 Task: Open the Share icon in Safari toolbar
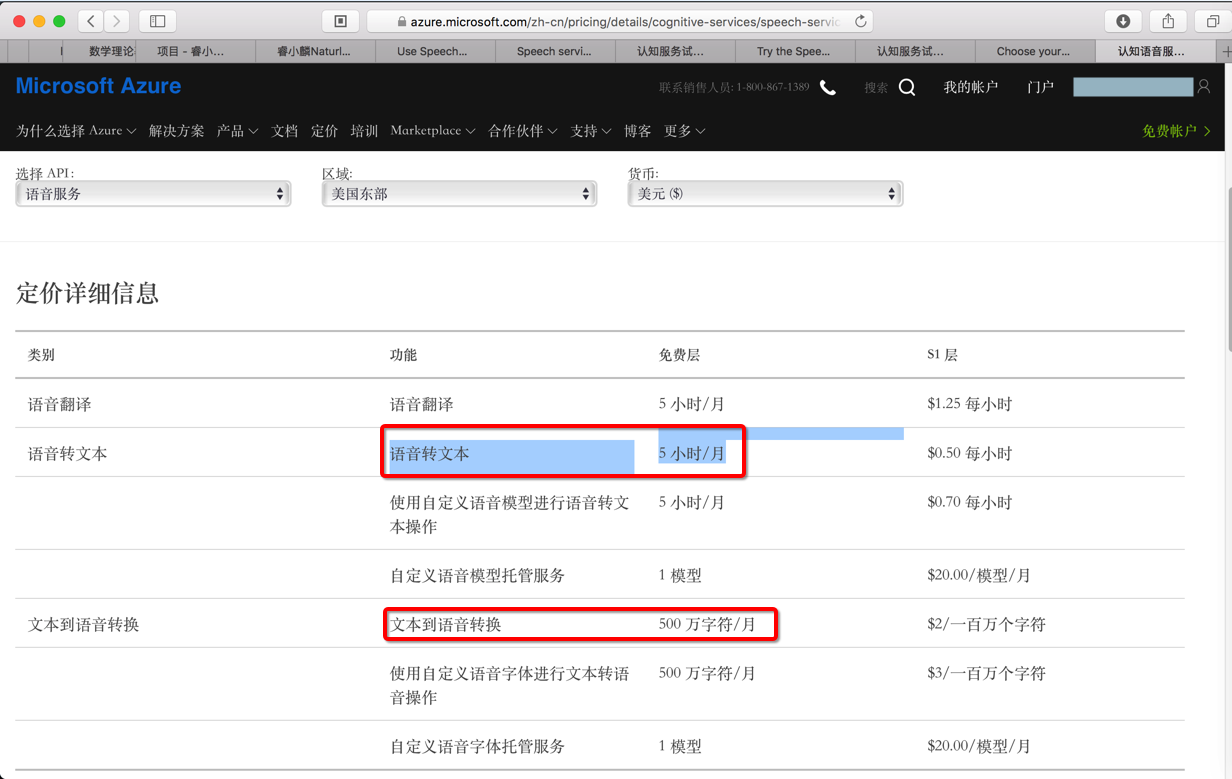pyautogui.click(x=1168, y=21)
